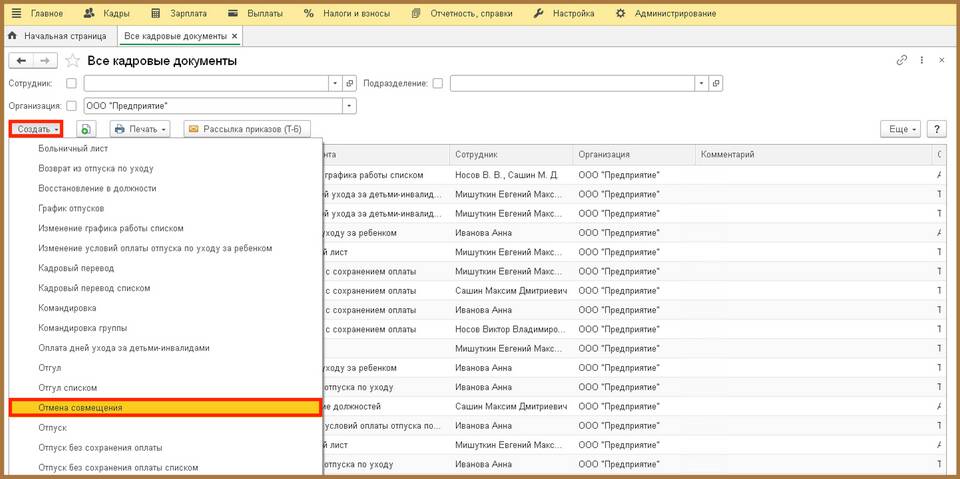Open the Отчетность, справки section
Image resolution: width=960 pixels, height=479 pixels.
point(462,13)
